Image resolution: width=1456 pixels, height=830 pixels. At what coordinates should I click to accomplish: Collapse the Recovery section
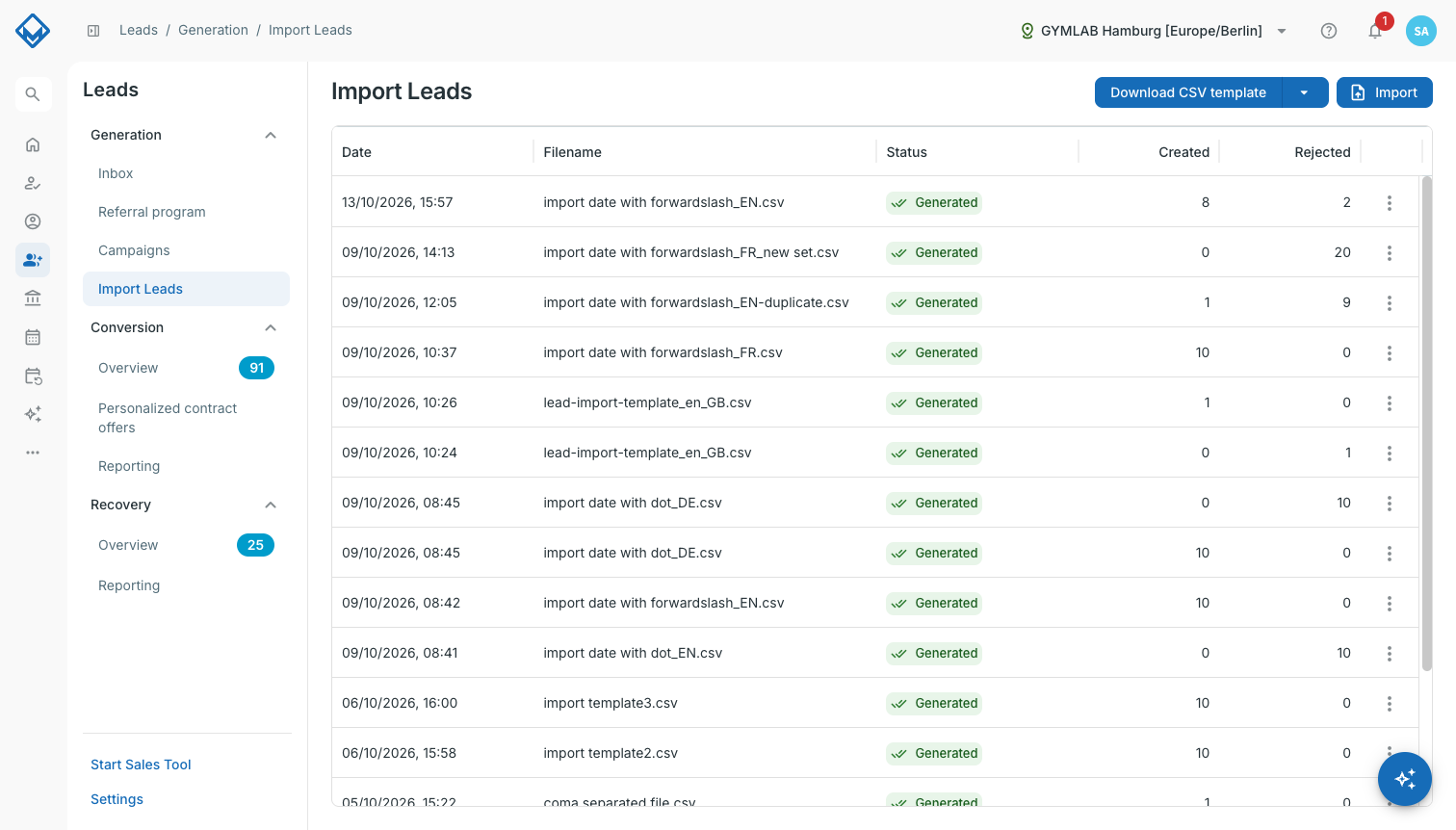(x=271, y=505)
